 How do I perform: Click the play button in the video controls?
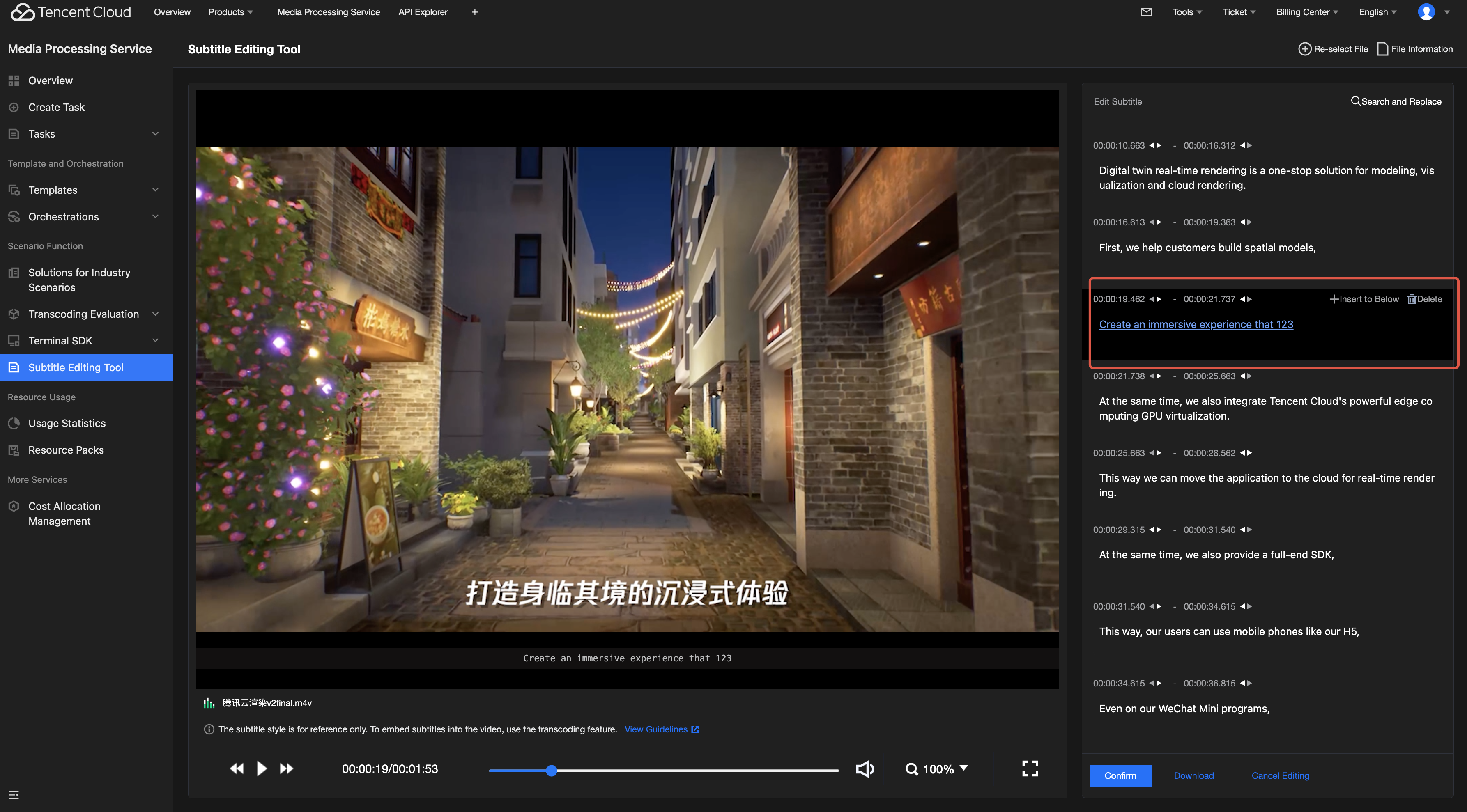coord(261,769)
